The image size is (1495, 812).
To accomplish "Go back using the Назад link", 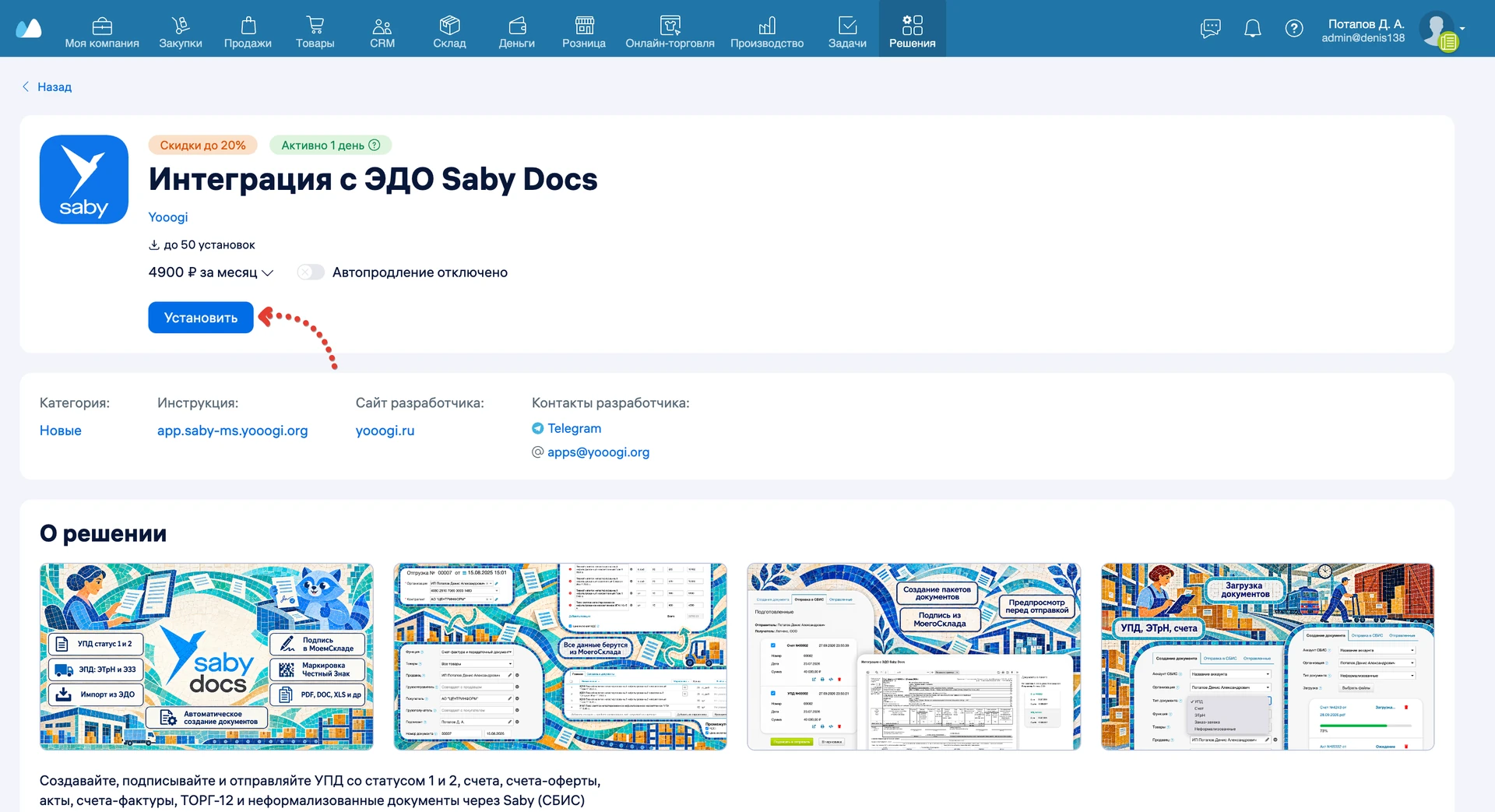I will (x=47, y=86).
